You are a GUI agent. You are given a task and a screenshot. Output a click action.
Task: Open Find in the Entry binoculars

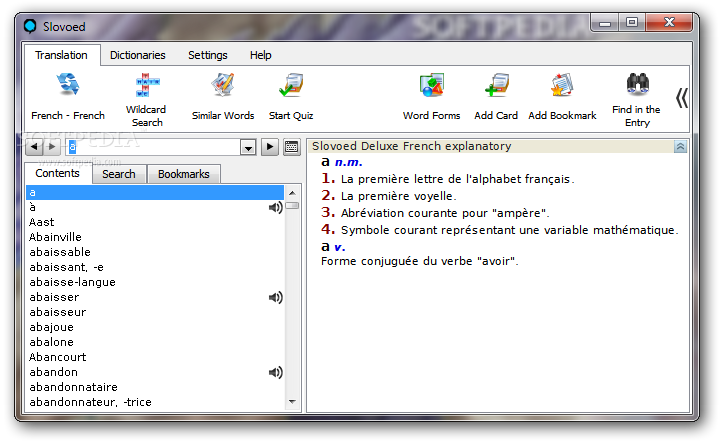pos(637,84)
